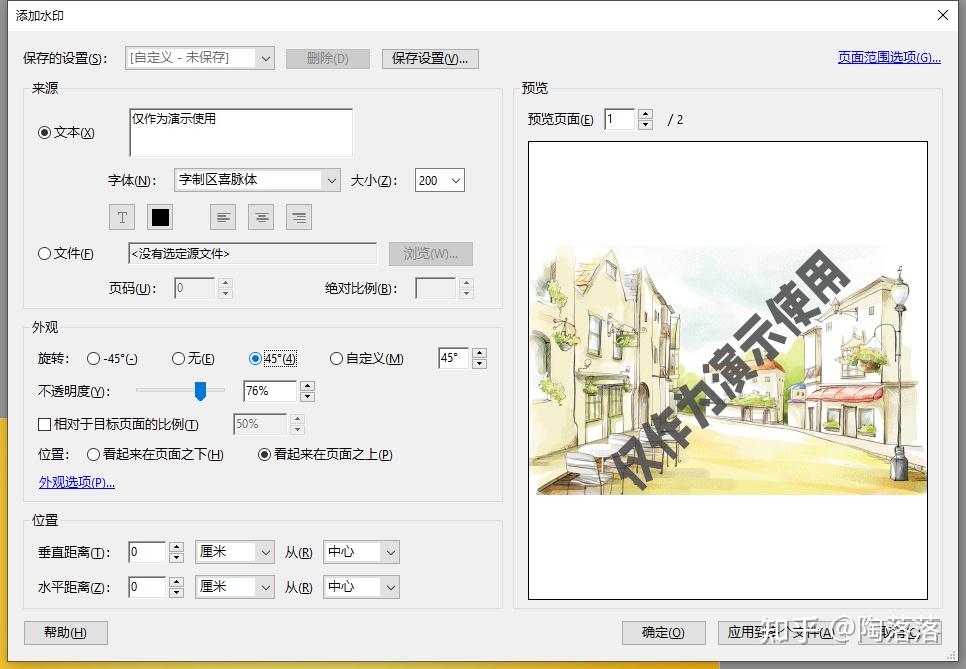
Task: Increase opacity percentage with up arrow
Action: [307, 386]
